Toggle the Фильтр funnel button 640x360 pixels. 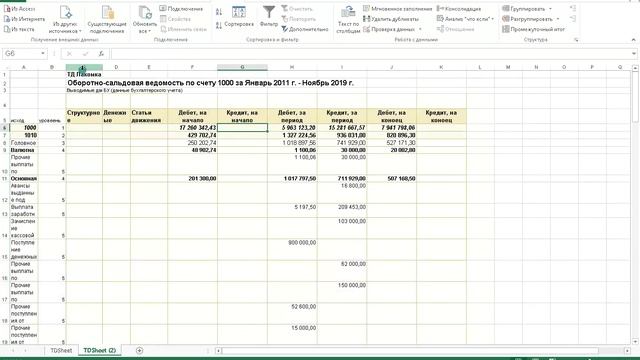click(x=269, y=17)
